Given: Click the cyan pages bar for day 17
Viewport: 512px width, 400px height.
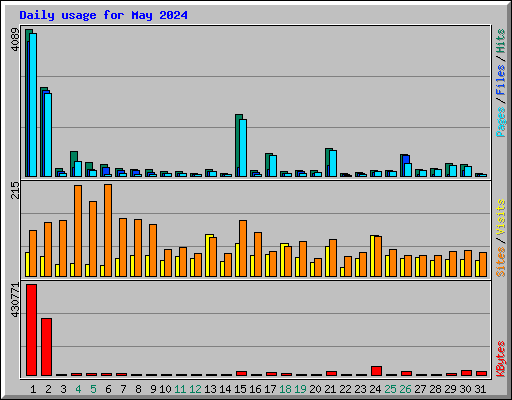Looking at the screenshot, I should [x=273, y=166].
